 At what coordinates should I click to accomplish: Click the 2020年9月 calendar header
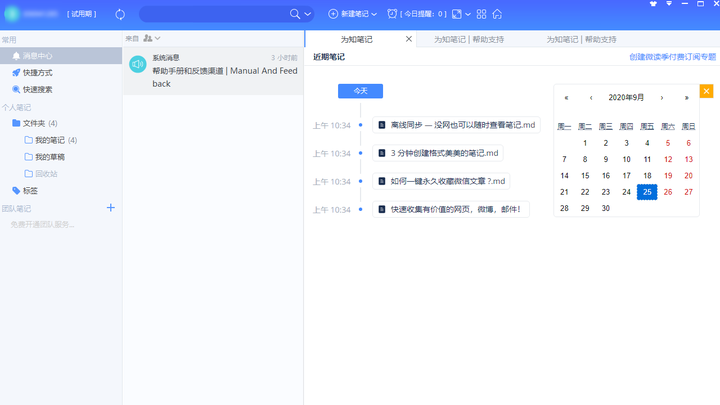(x=626, y=97)
